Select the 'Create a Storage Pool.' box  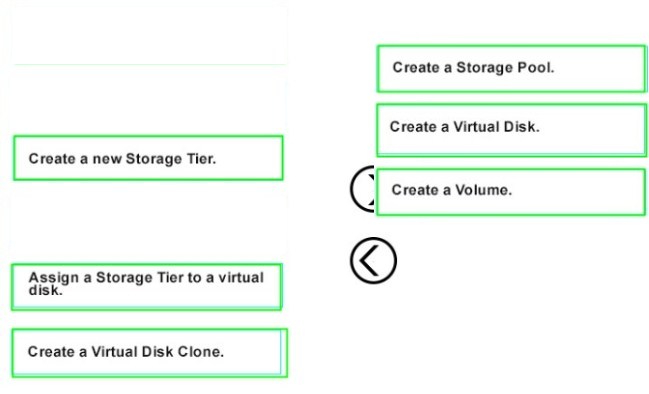pyautogui.click(x=511, y=69)
